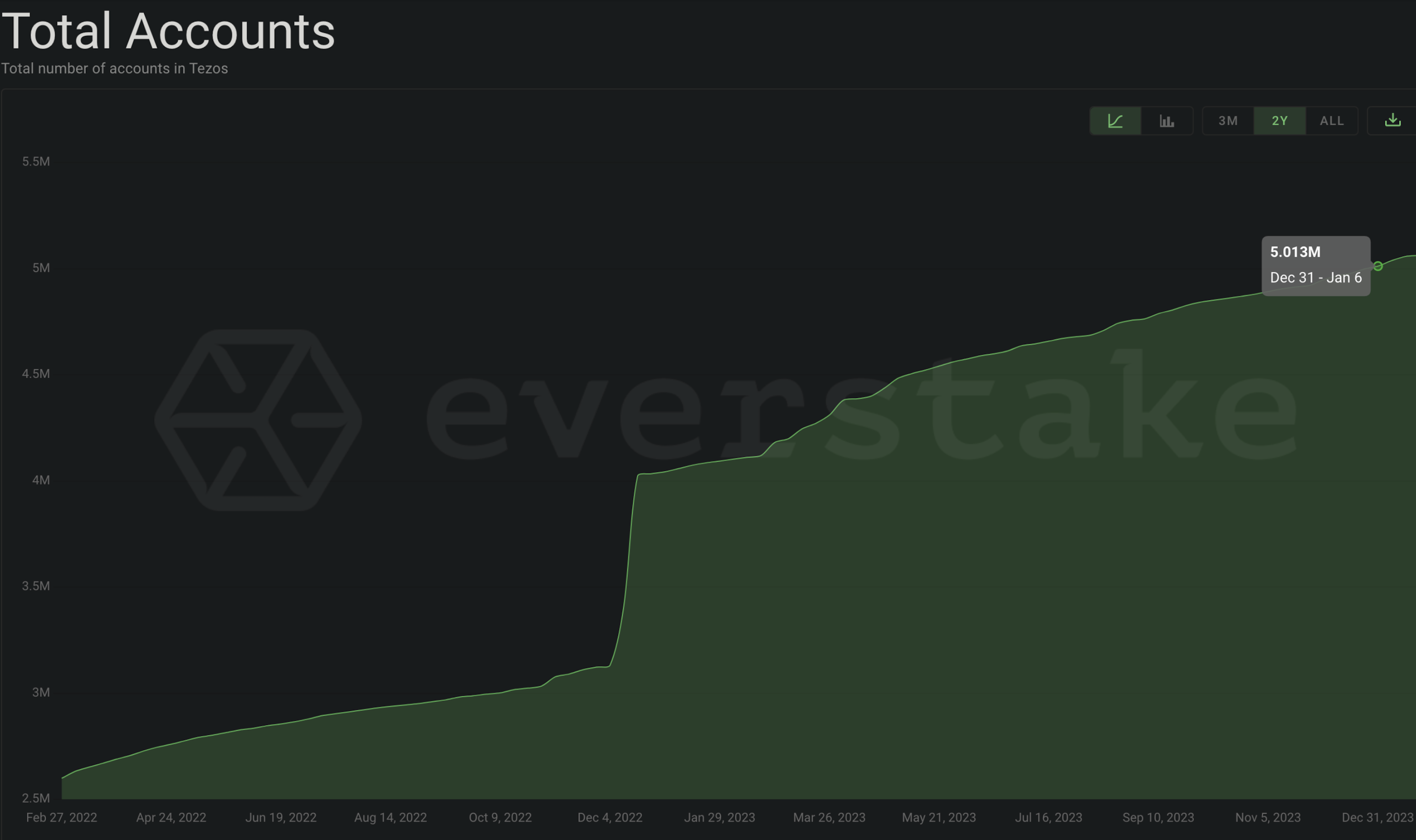
Task: Click the Nov 5, 2023 axis label
Action: (1268, 817)
